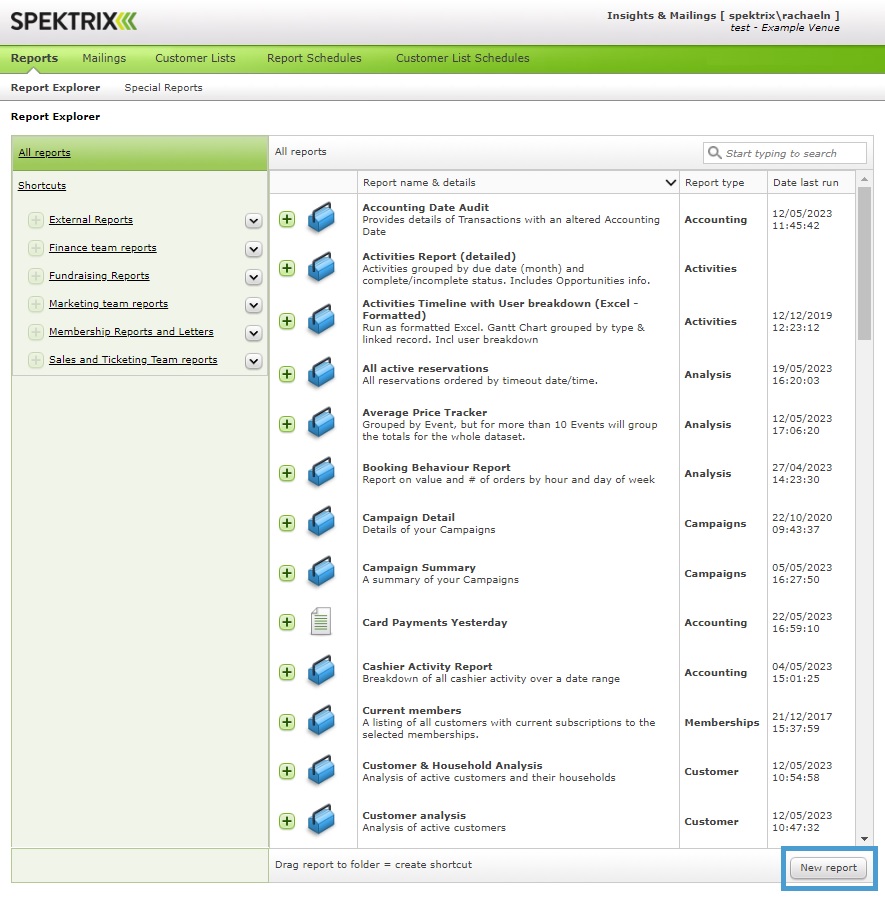The width and height of the screenshot is (885, 924).
Task: Click the plus icon for Booking Behaviour Report
Action: (x=287, y=473)
